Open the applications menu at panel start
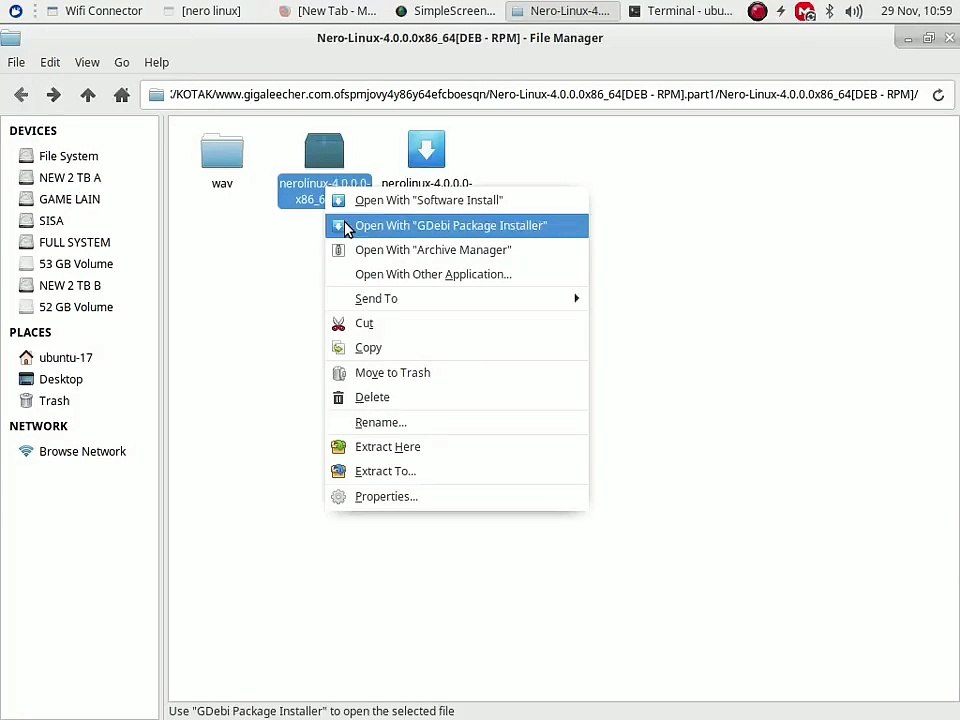Screen dimensions: 960x720 click(x=15, y=11)
